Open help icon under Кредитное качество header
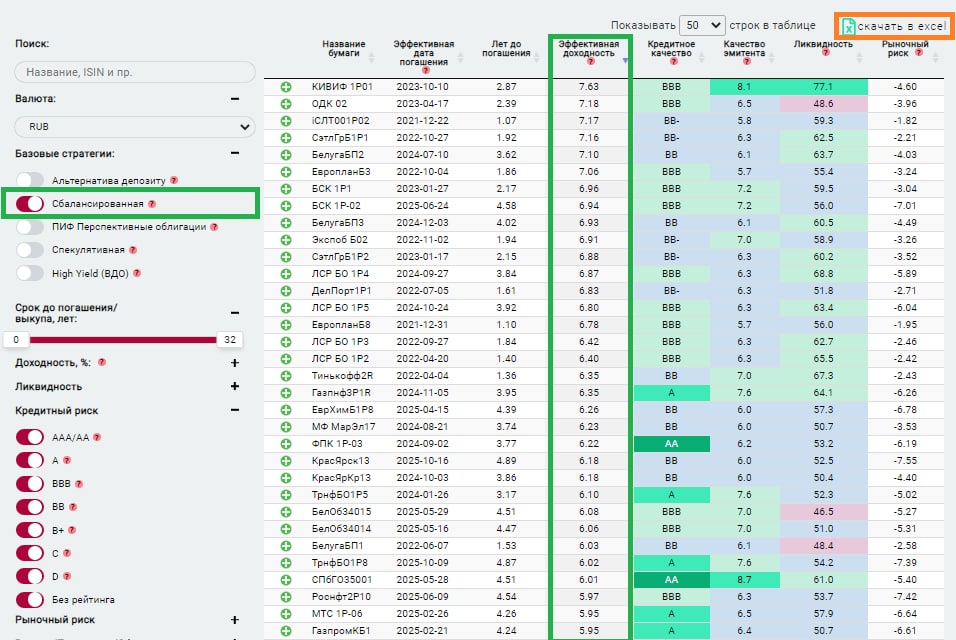Viewport: 956px width, 640px height. click(672, 62)
